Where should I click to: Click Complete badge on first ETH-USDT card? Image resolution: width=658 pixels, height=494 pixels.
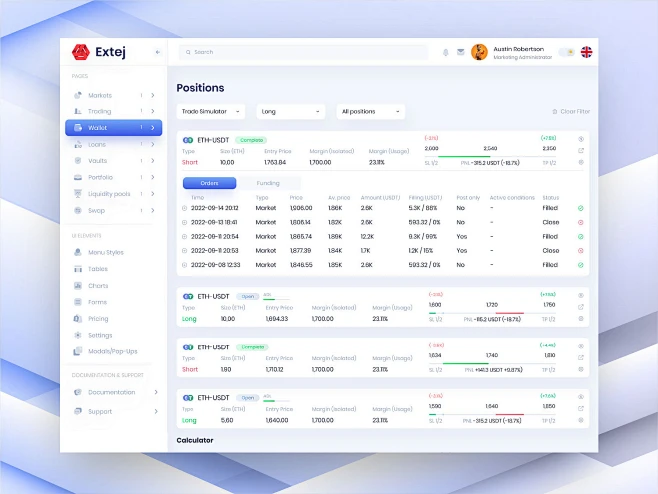(x=251, y=140)
